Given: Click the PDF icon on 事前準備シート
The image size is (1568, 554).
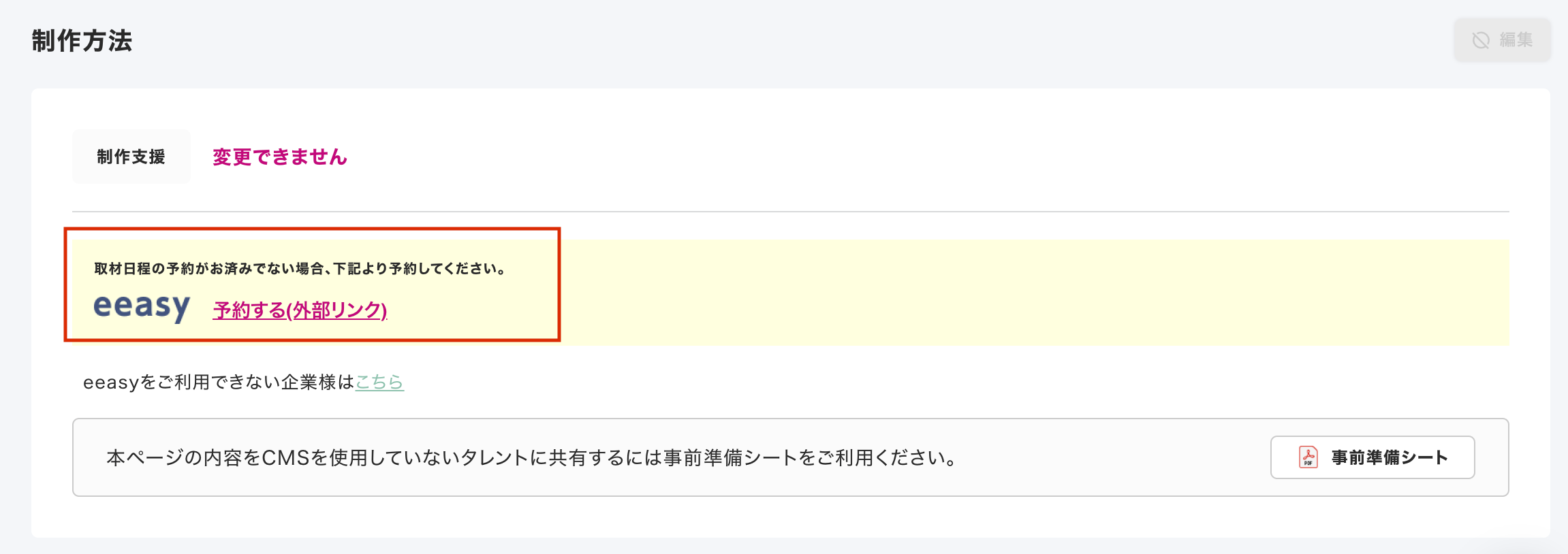Looking at the screenshot, I should click(x=1308, y=457).
